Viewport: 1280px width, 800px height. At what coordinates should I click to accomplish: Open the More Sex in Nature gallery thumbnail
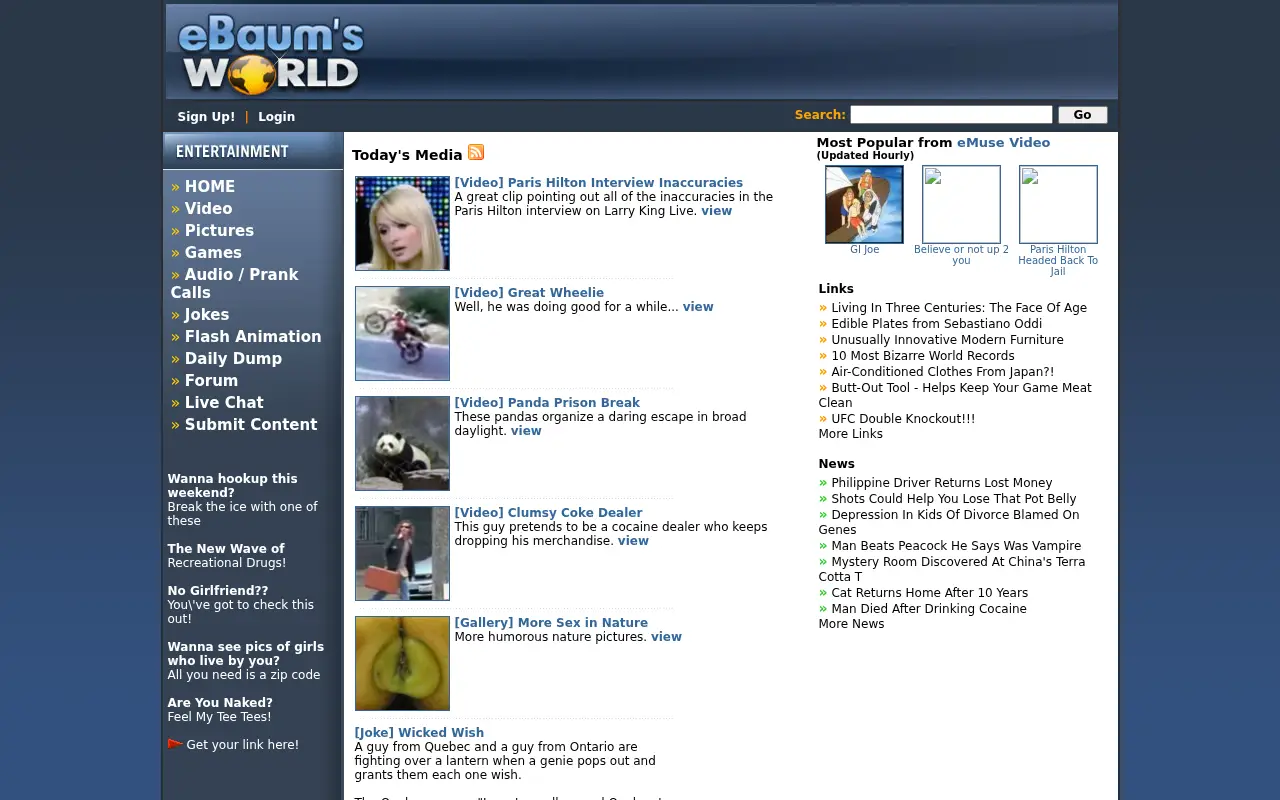tap(402, 663)
